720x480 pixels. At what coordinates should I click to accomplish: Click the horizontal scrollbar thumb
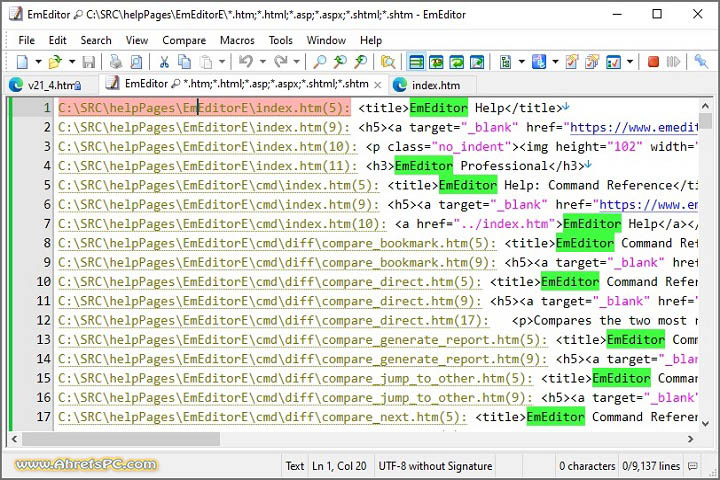point(121,439)
